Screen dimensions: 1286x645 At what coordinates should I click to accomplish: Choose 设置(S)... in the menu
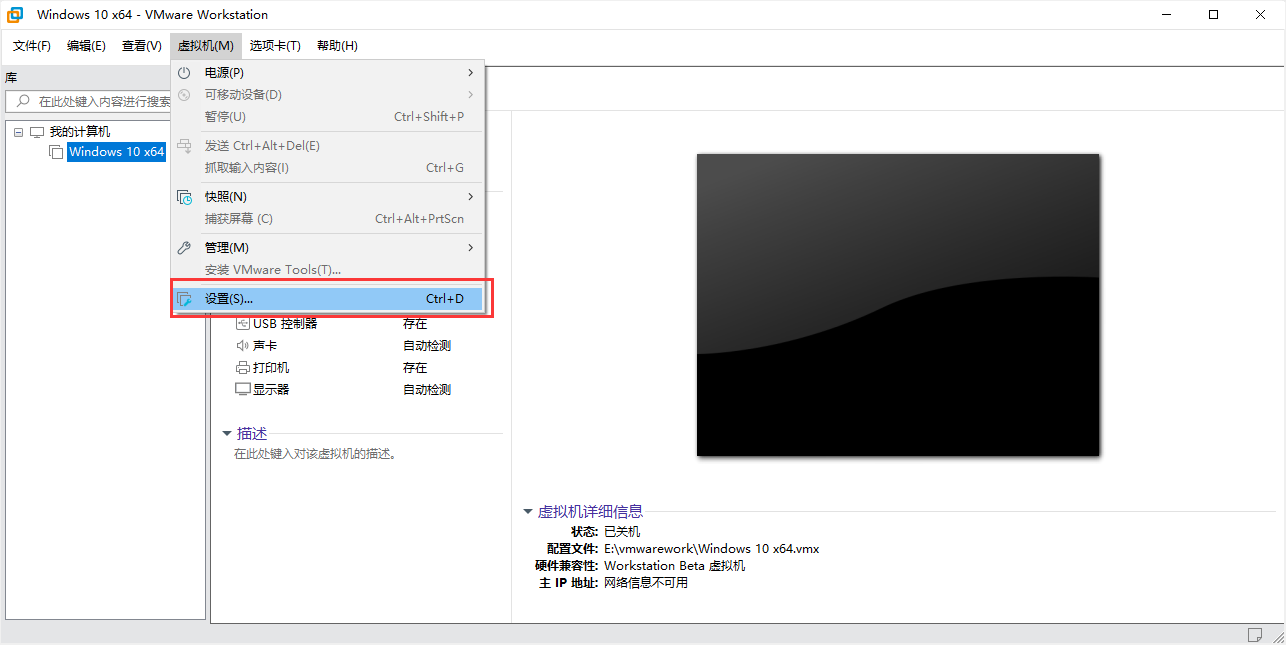pyautogui.click(x=329, y=299)
